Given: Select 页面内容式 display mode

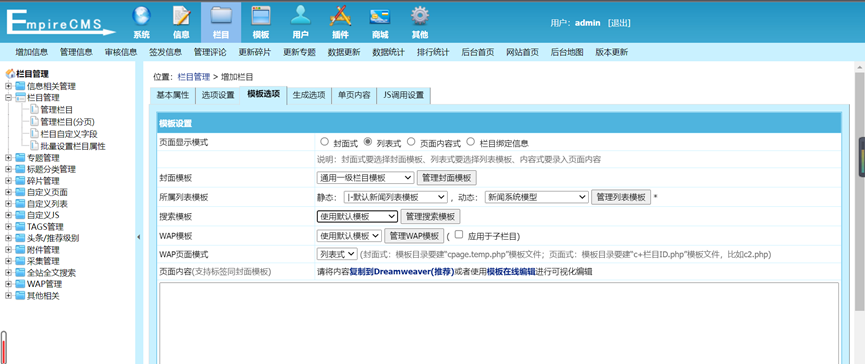Looking at the screenshot, I should (410, 142).
